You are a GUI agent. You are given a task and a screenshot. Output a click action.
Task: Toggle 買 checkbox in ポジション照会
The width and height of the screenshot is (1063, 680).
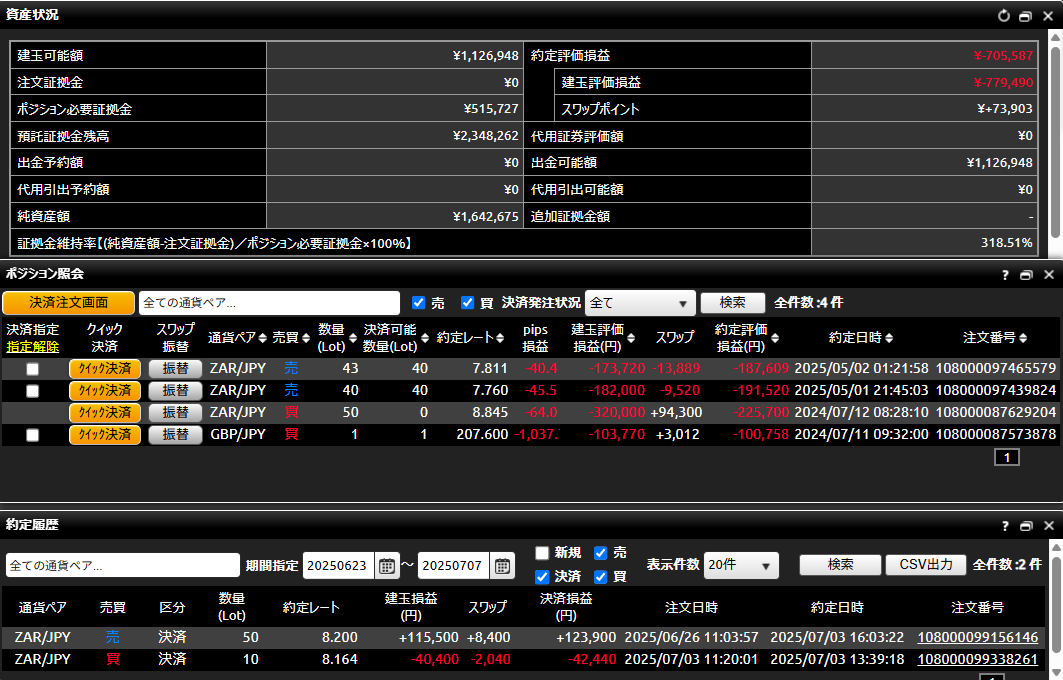pyautogui.click(x=468, y=302)
